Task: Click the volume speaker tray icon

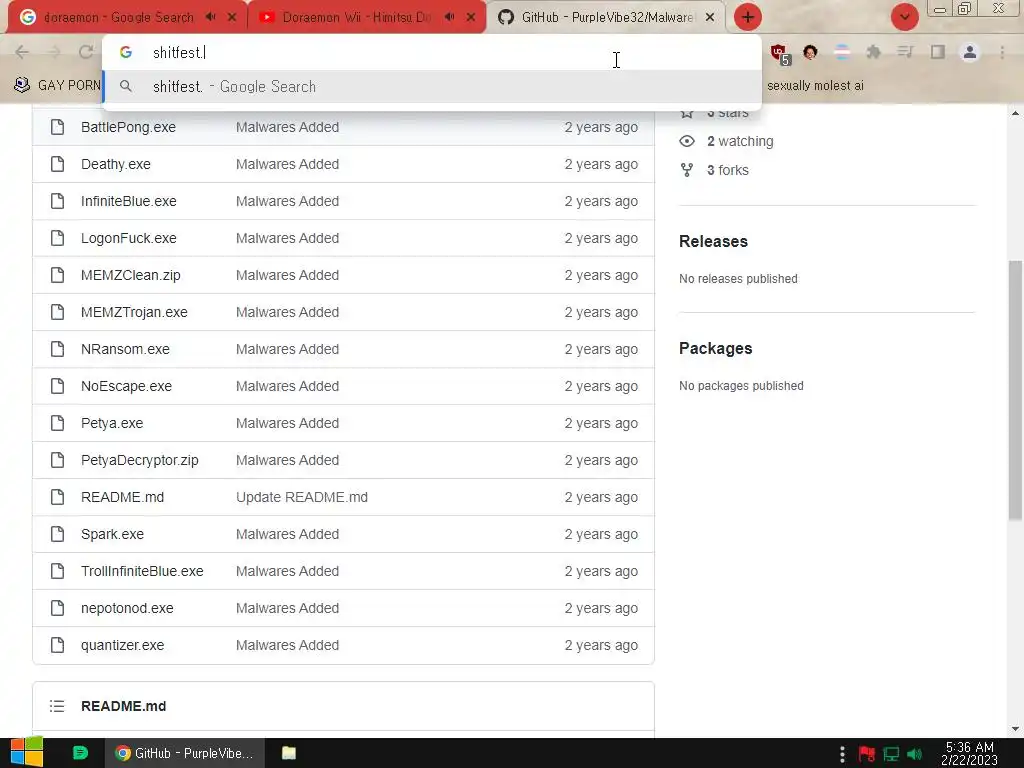Action: click(914, 754)
